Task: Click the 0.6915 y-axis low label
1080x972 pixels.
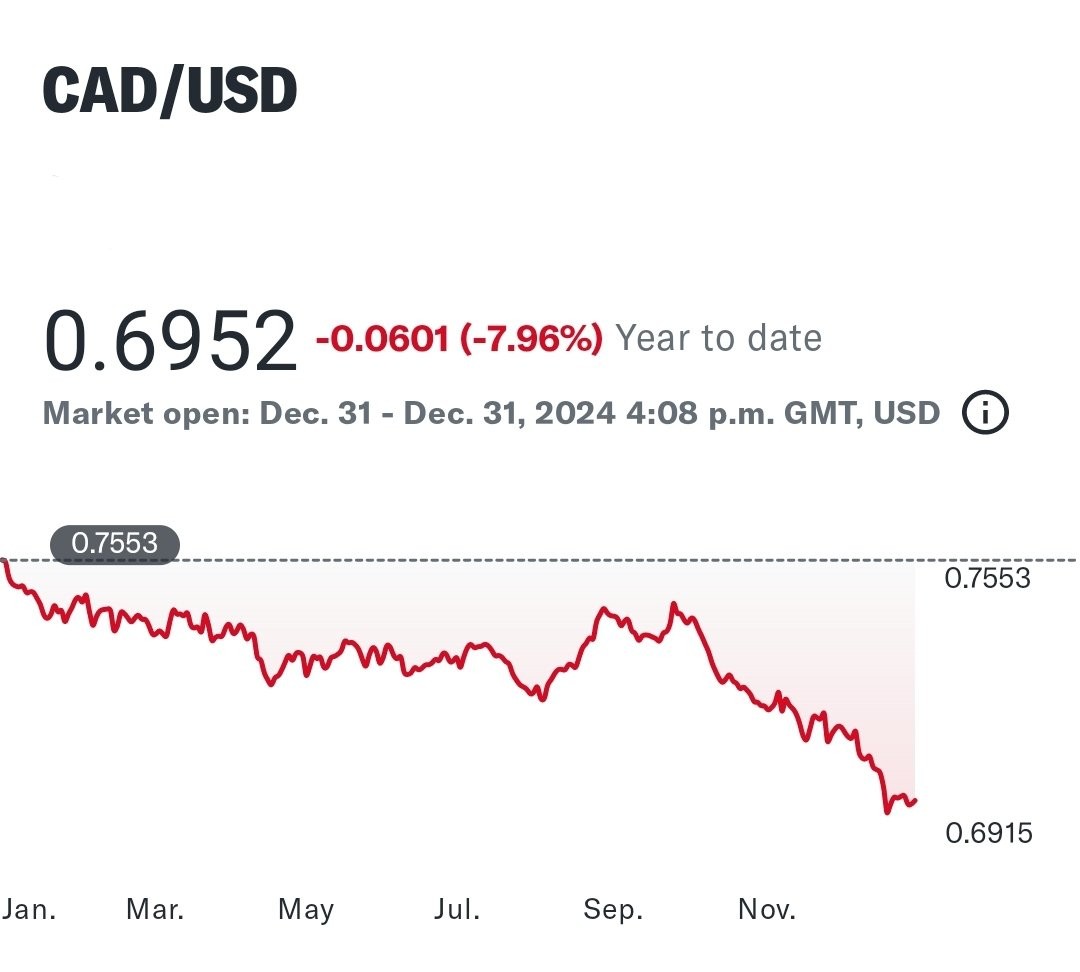Action: (988, 832)
